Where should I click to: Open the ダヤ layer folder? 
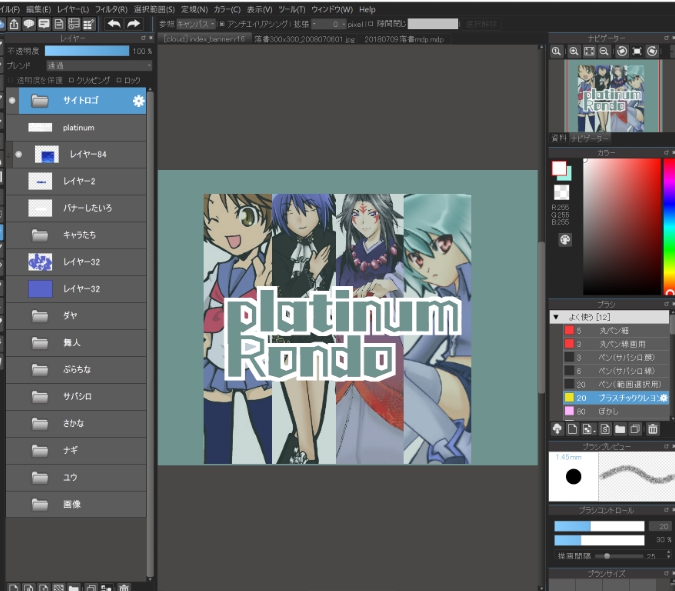point(40,316)
